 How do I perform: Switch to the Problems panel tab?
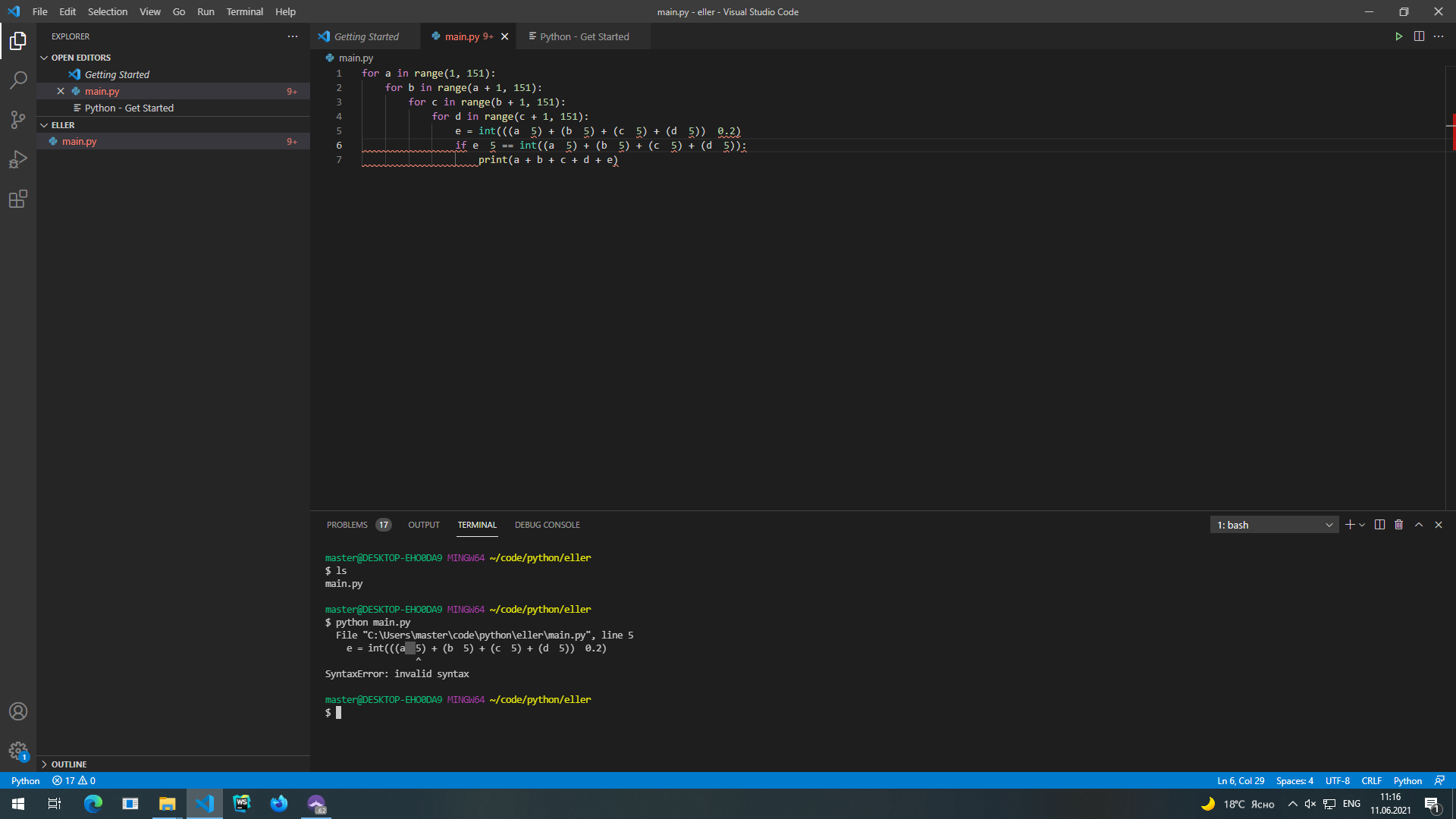coord(358,525)
